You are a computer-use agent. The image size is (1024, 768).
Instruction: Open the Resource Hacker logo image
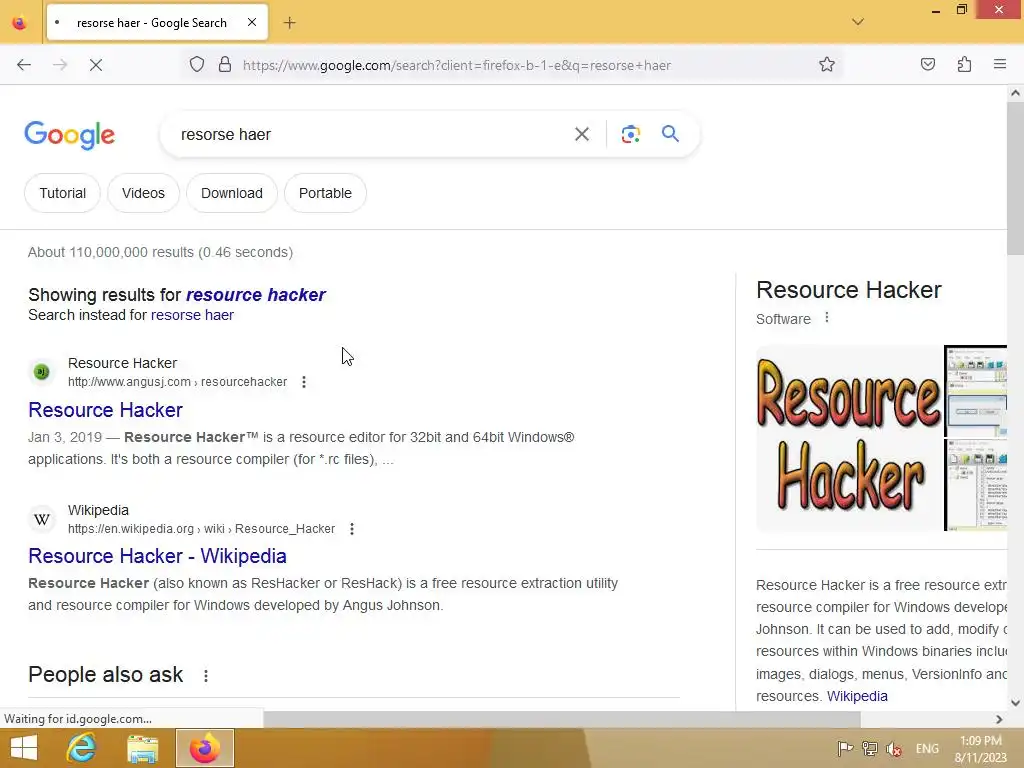pos(849,438)
